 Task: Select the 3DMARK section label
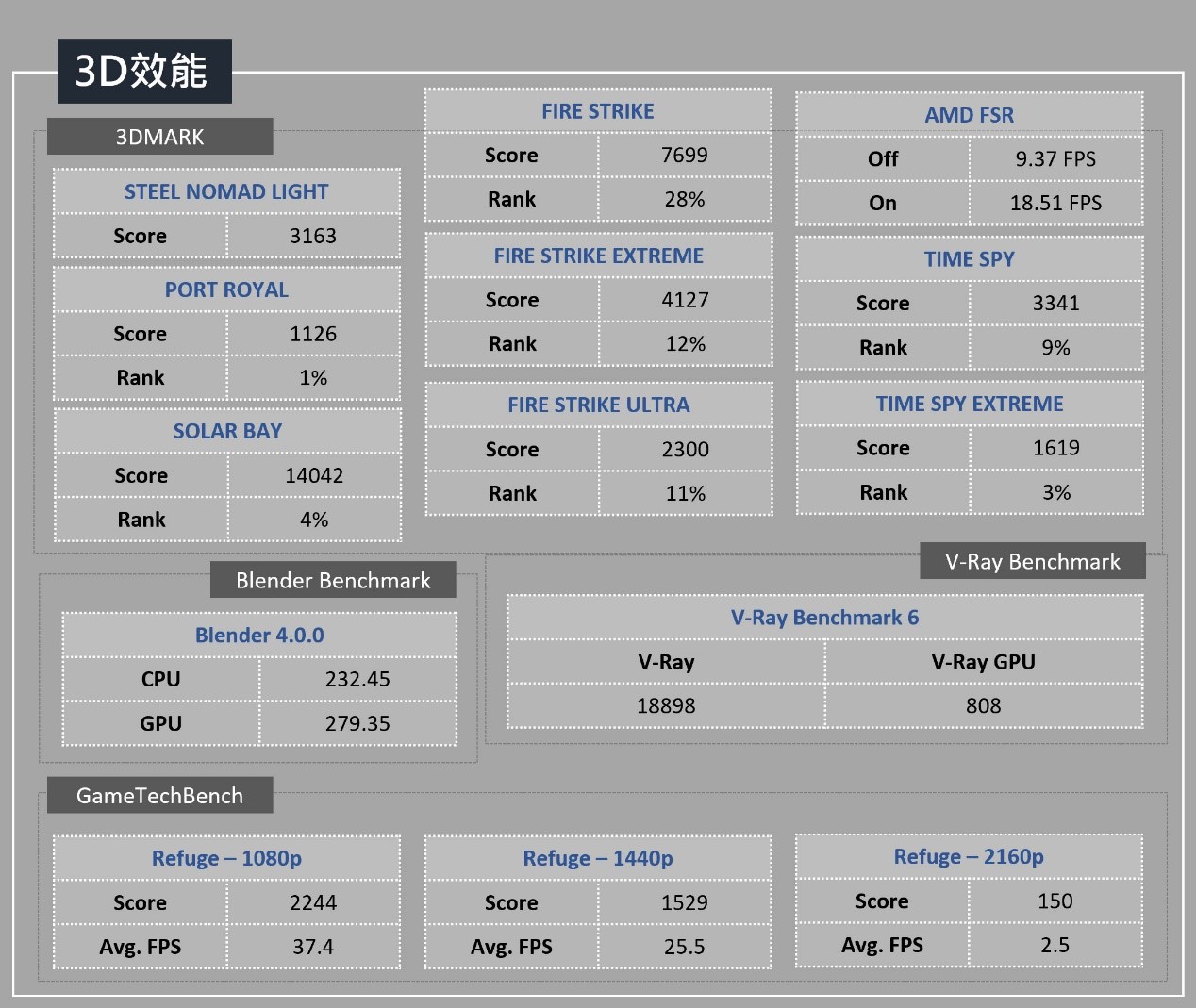159,137
